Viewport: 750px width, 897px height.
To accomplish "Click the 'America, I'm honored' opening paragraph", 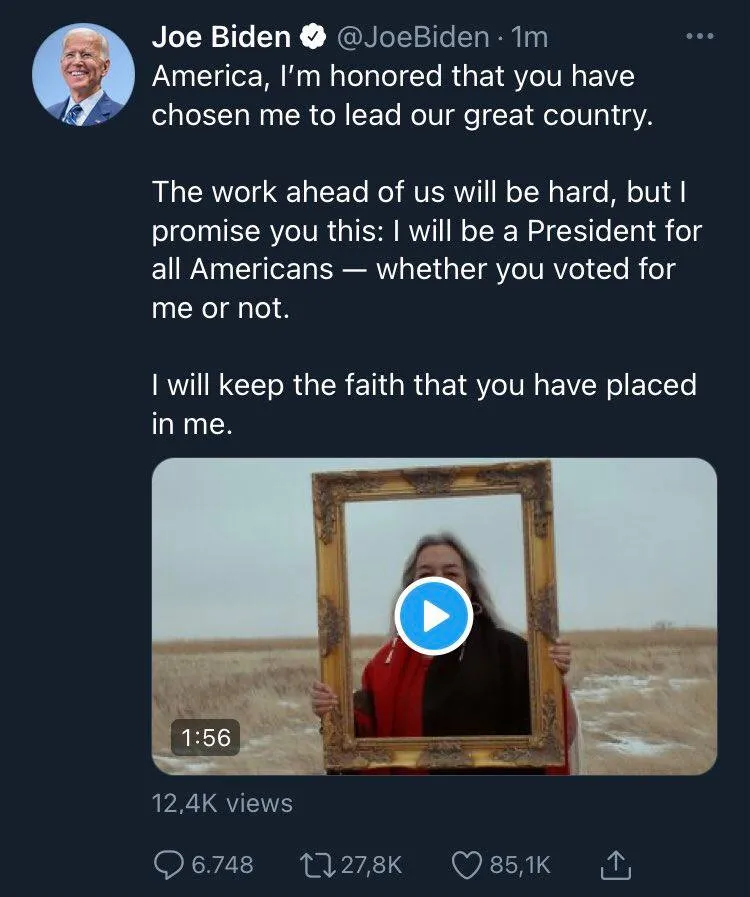I will pyautogui.click(x=400, y=95).
